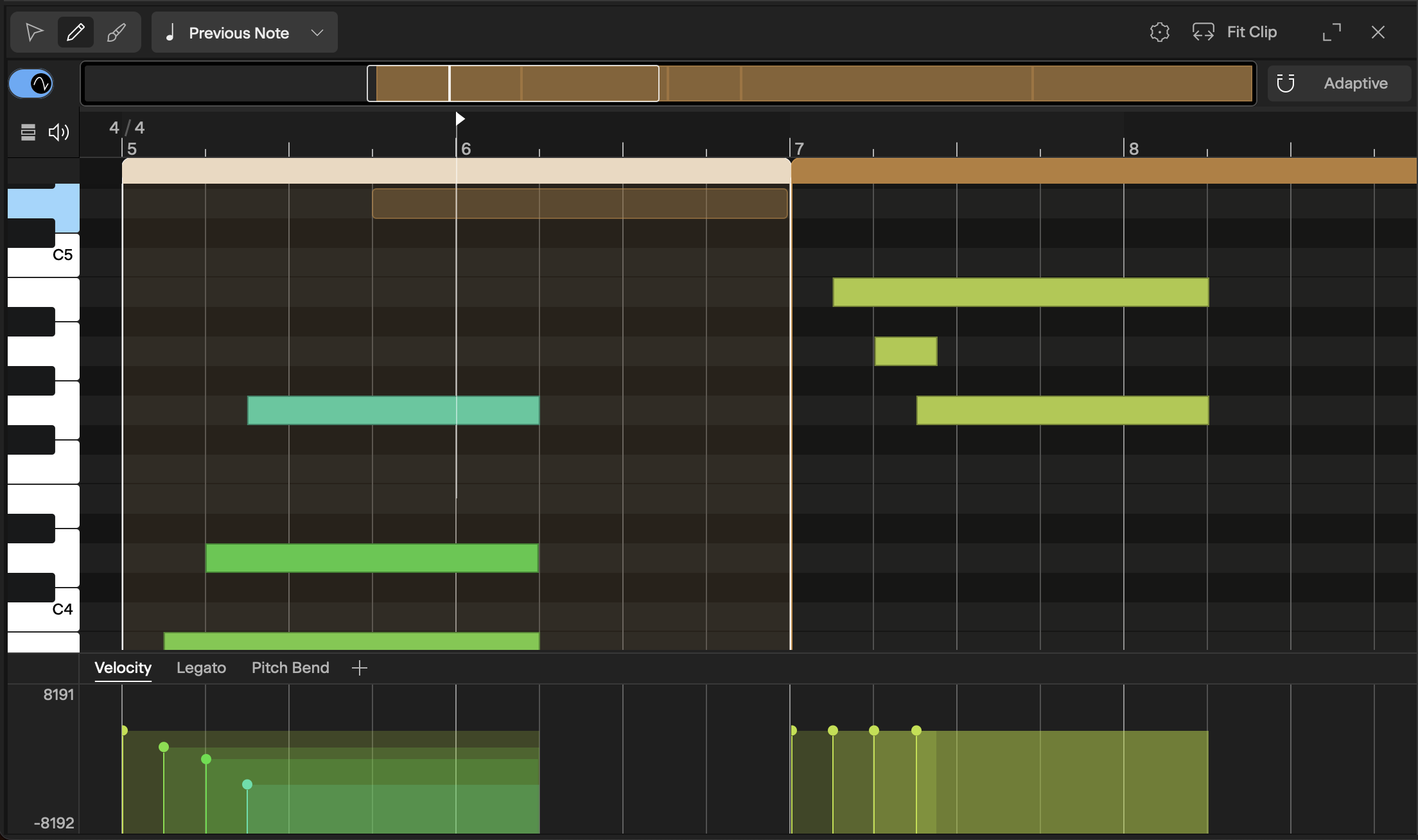
Task: Select the pencil draw tool
Action: (76, 32)
